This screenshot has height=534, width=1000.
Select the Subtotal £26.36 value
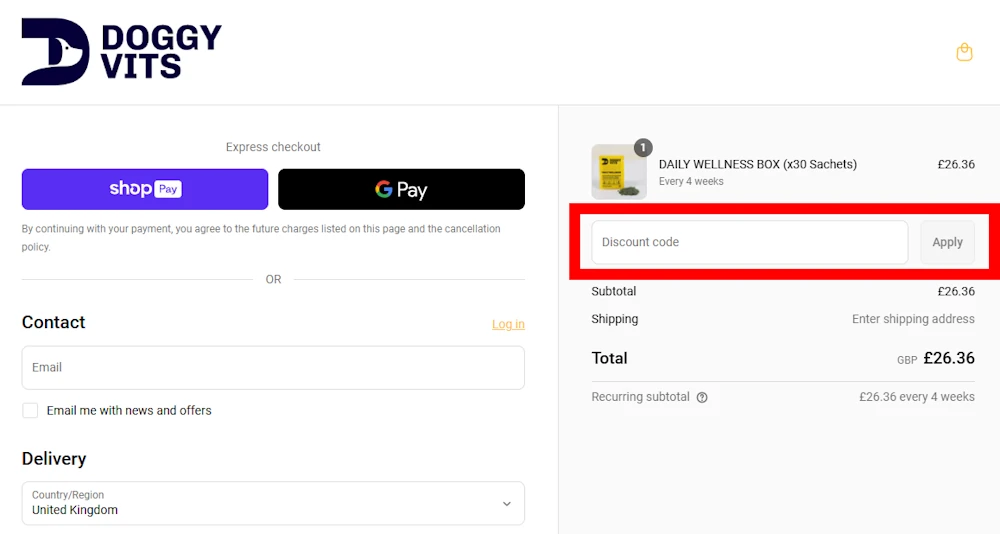point(956,292)
